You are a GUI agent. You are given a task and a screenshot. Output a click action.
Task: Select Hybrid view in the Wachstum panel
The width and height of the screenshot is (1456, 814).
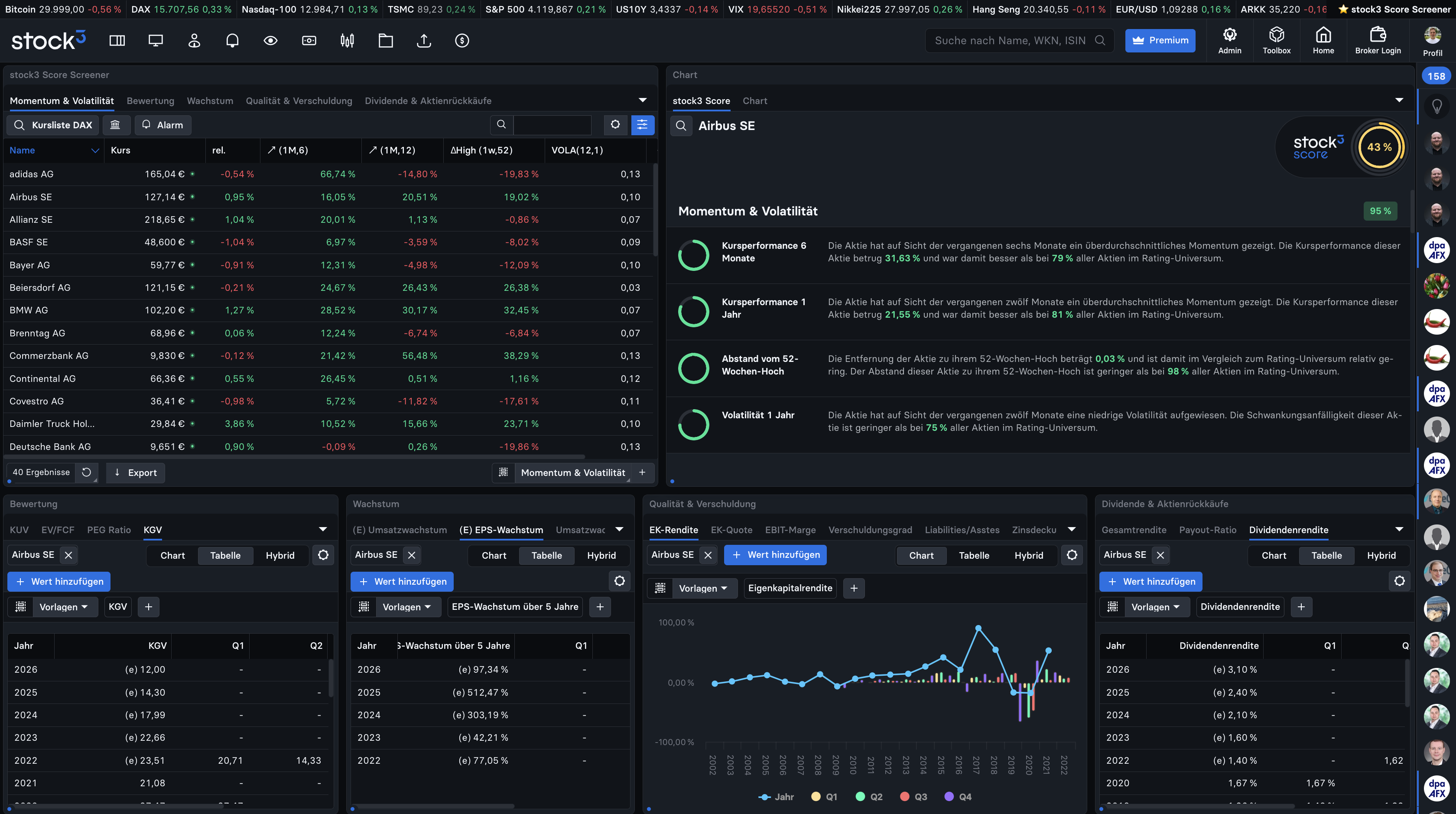[x=601, y=555]
